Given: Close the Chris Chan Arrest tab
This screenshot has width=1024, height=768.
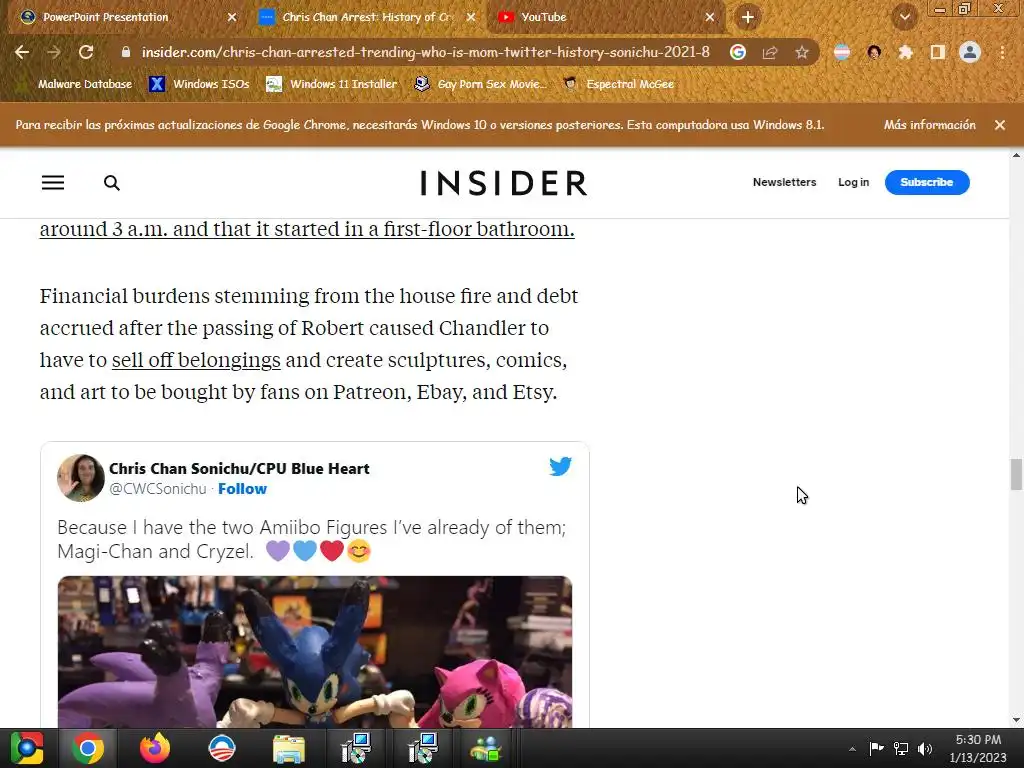Looking at the screenshot, I should point(471,17).
